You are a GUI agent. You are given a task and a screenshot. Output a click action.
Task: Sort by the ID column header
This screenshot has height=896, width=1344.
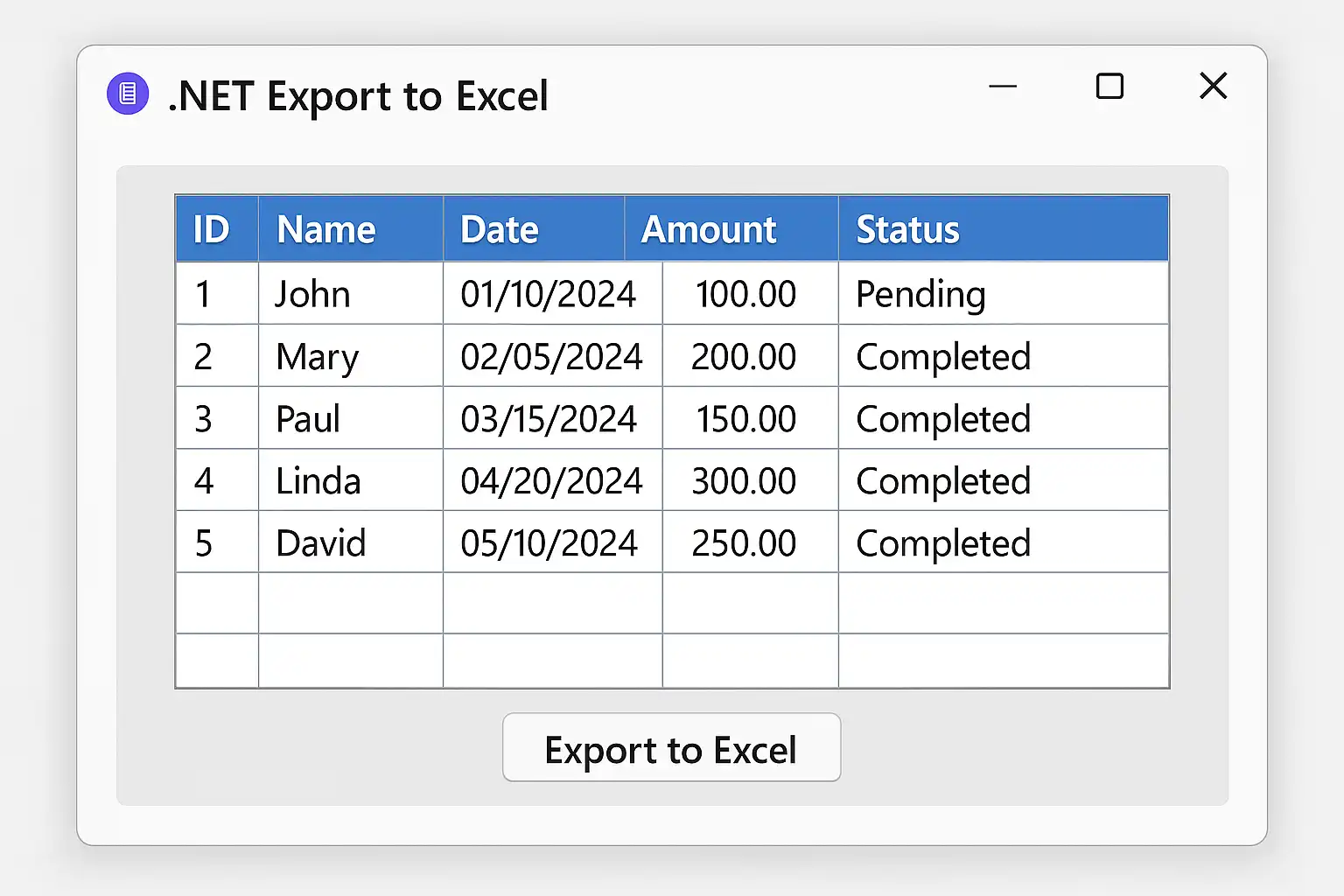(217, 229)
